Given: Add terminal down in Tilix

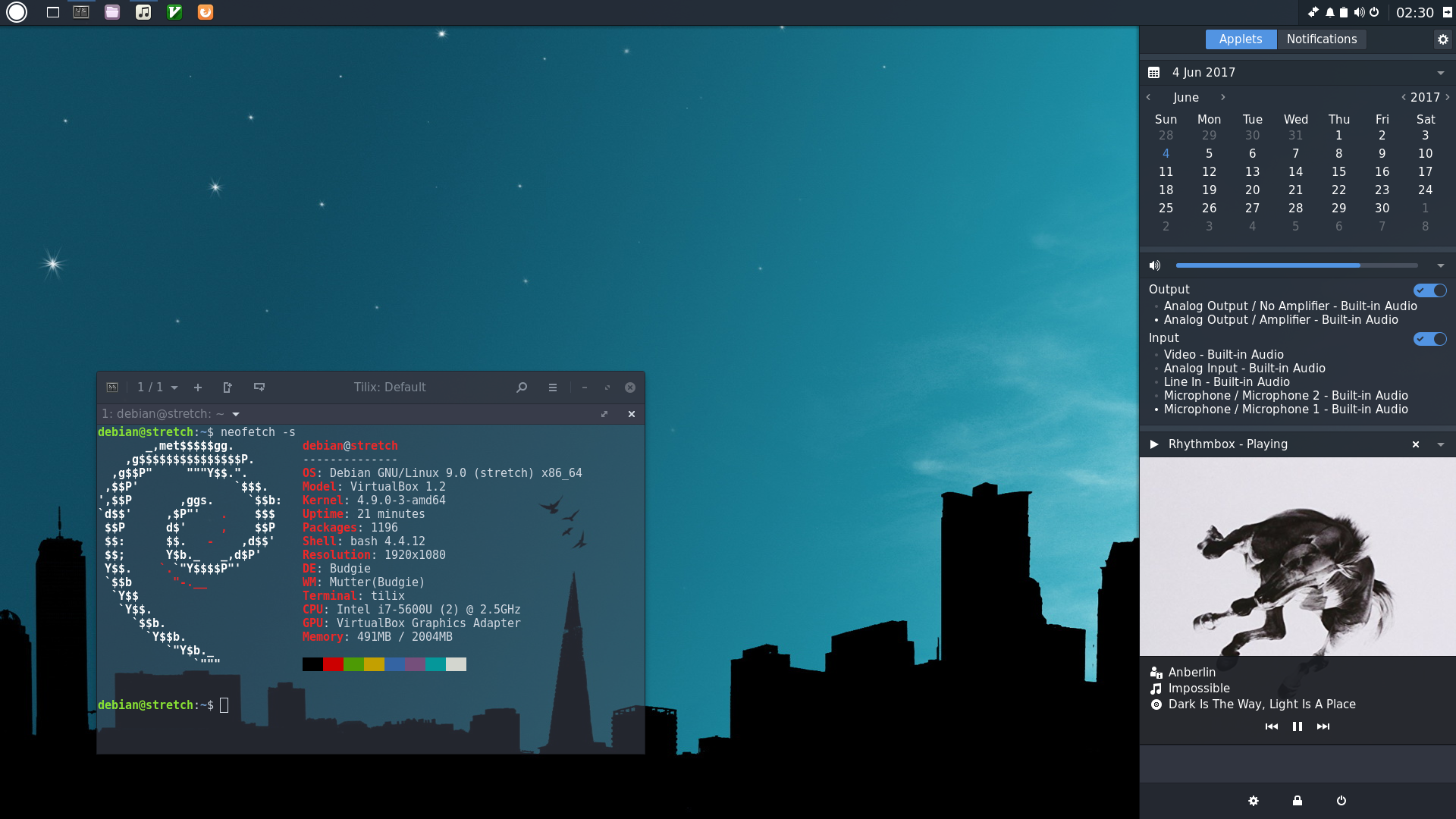Looking at the screenshot, I should [x=259, y=388].
